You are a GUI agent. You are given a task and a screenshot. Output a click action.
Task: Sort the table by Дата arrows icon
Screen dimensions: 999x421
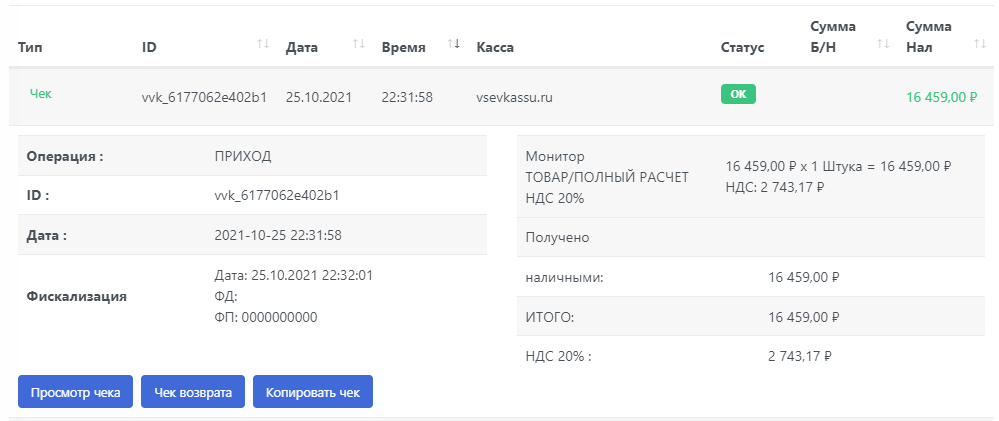coord(359,44)
